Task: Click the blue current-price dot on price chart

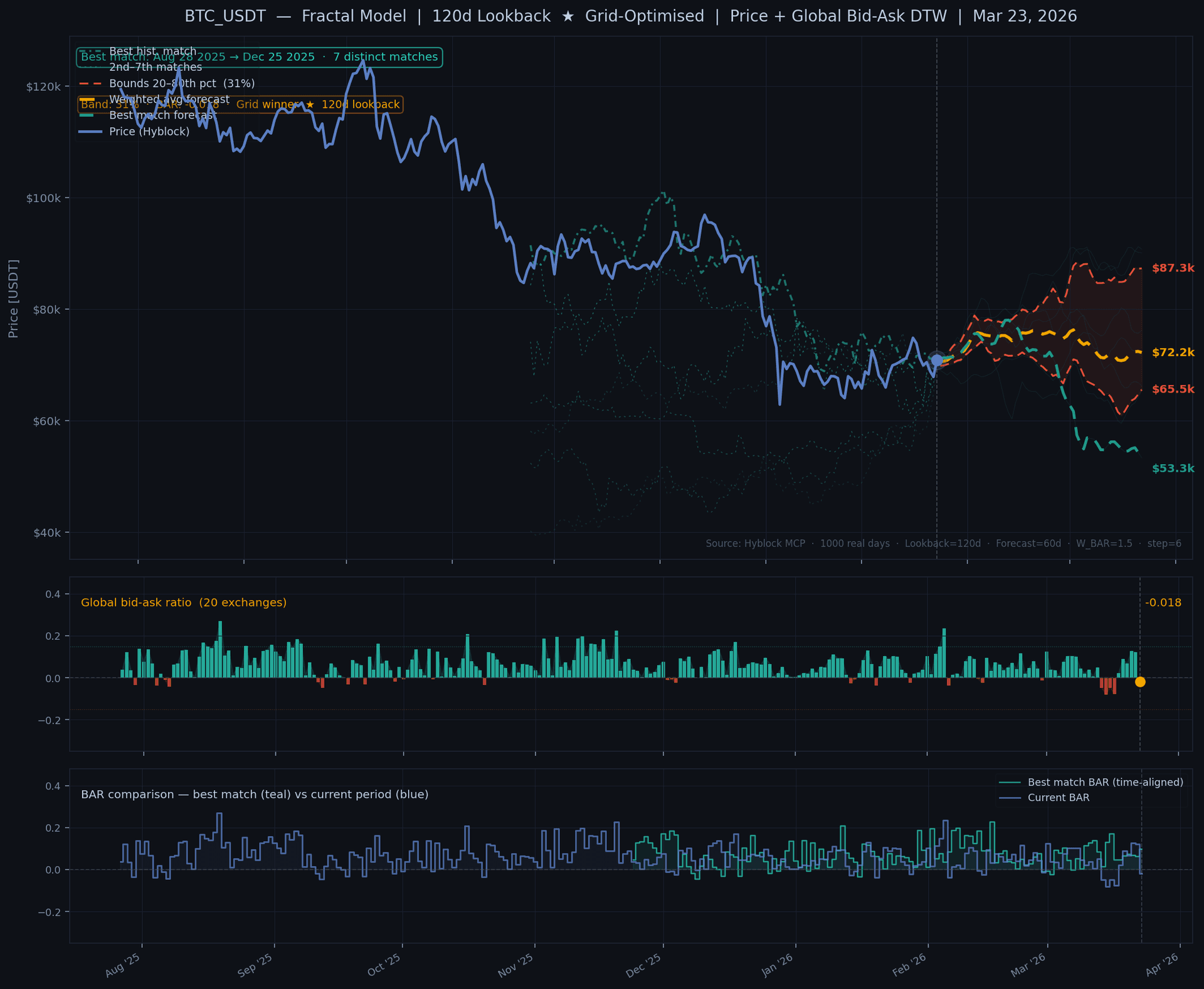Action: (x=937, y=360)
